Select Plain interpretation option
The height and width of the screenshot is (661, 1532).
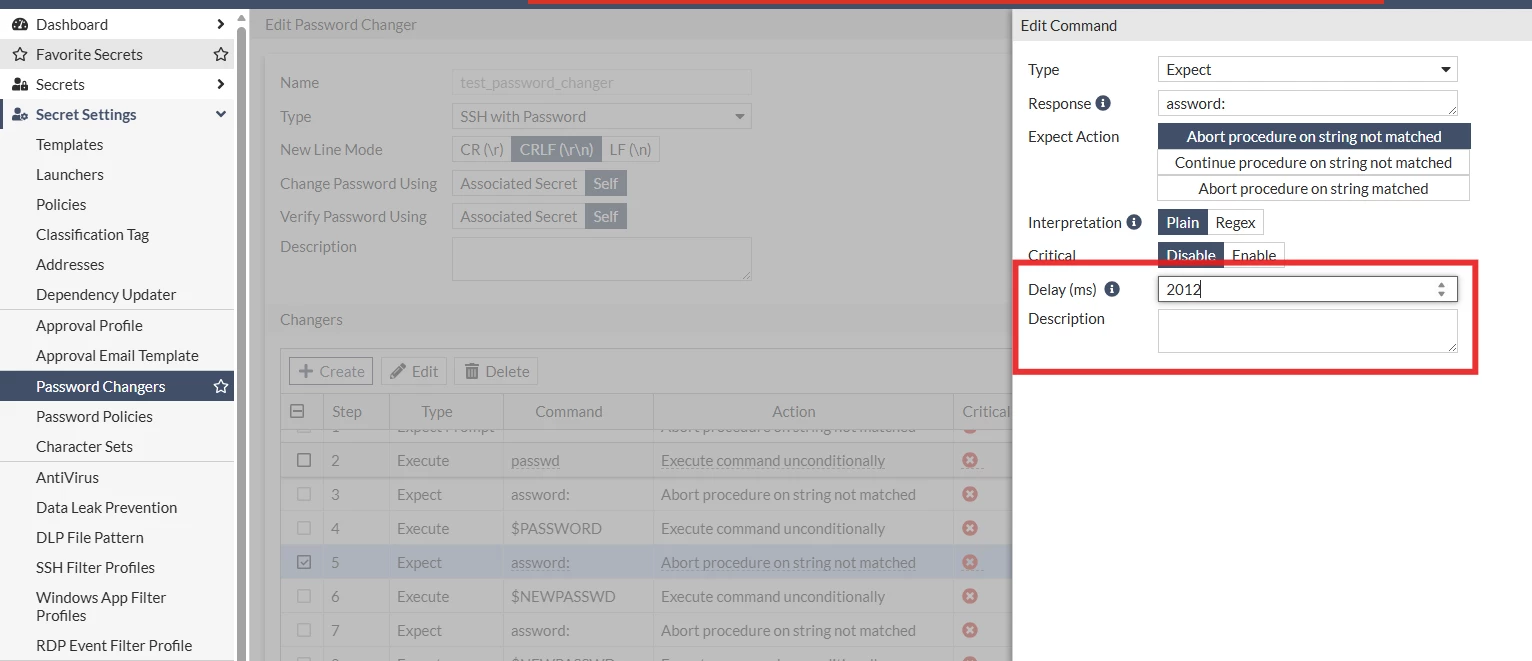(x=1182, y=222)
